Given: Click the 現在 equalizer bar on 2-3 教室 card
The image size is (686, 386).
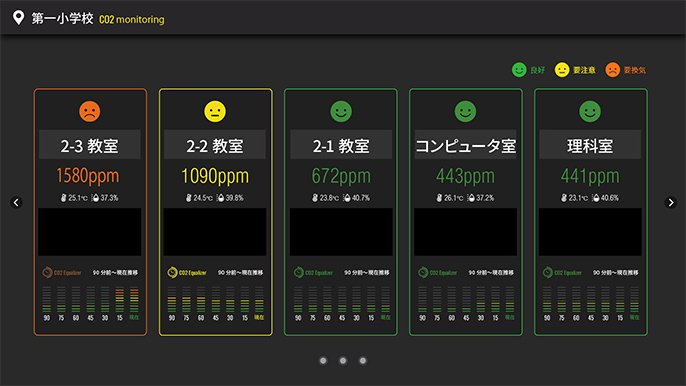Looking at the screenshot, I should click(134, 299).
